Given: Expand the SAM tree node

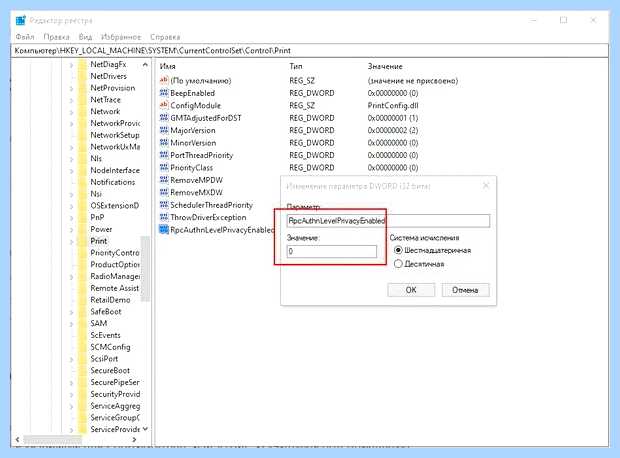Looking at the screenshot, I should pos(71,324).
